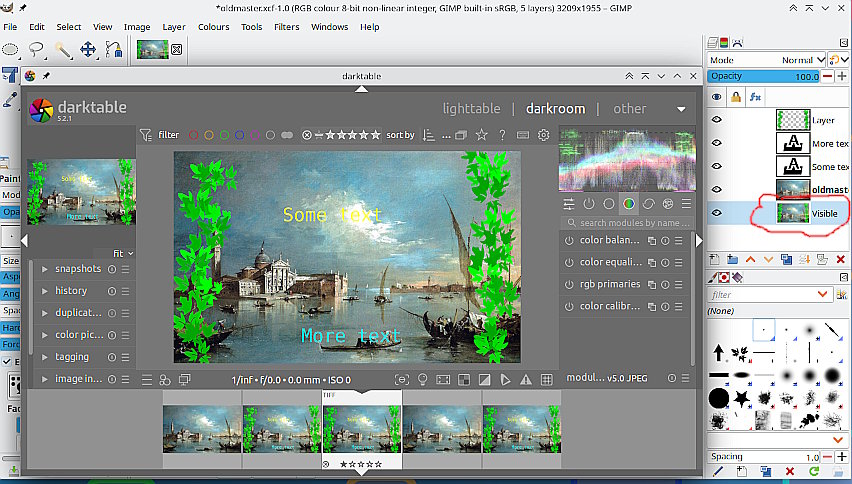
Task: Click the bulb color assessment icon
Action: click(422, 379)
